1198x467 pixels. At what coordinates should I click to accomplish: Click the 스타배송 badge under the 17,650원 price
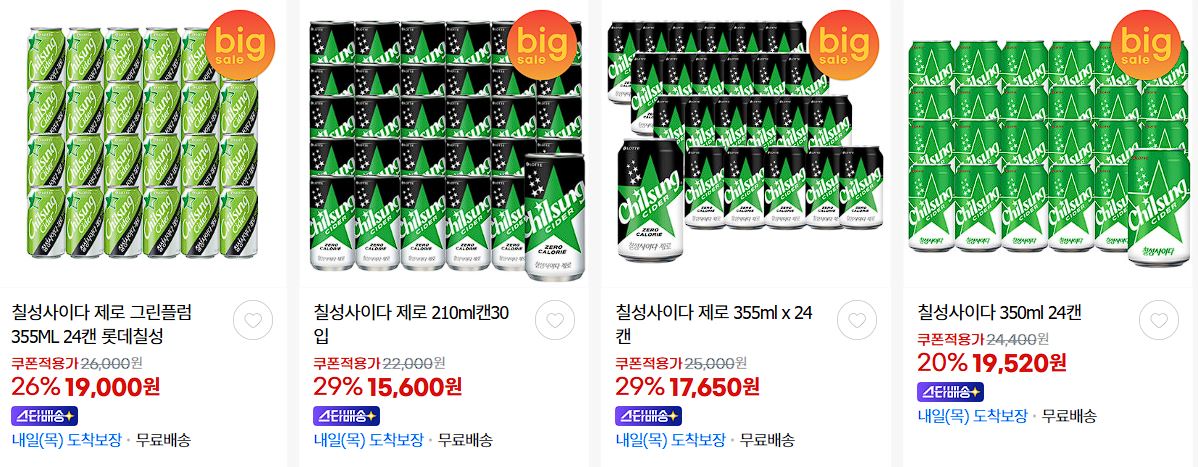click(648, 416)
